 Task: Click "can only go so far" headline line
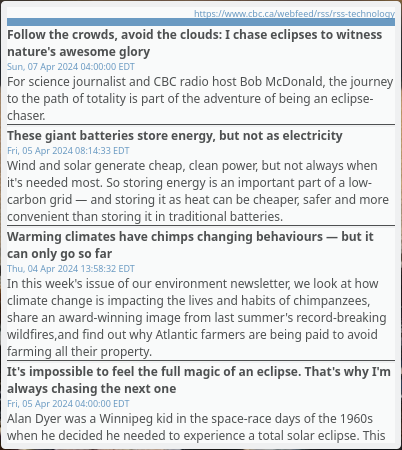tap(59, 254)
